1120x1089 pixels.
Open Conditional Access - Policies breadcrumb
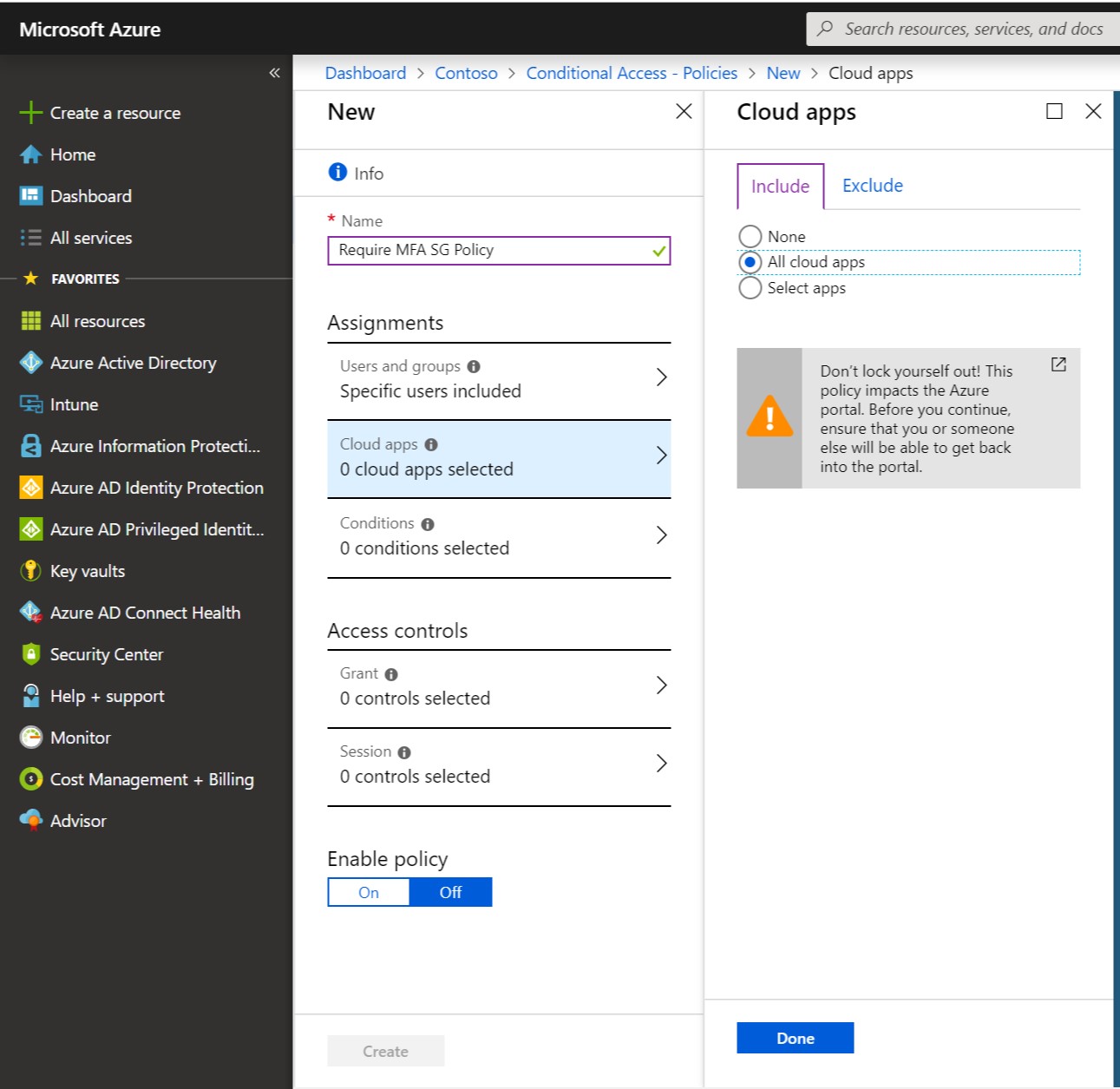tap(632, 73)
